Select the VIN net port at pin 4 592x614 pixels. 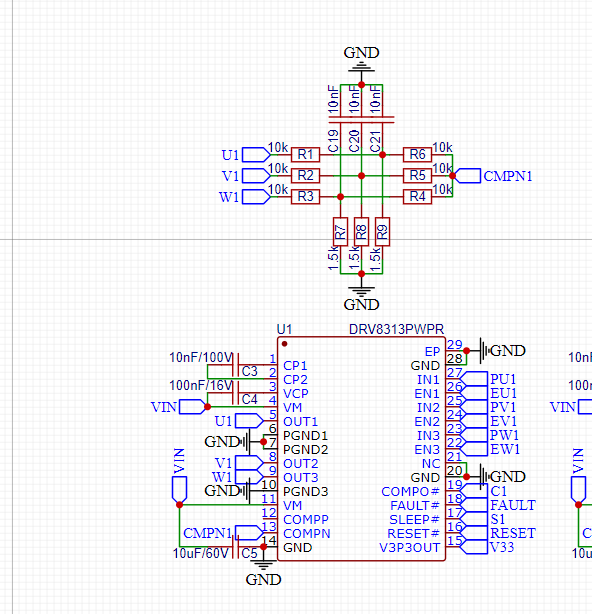[192, 407]
